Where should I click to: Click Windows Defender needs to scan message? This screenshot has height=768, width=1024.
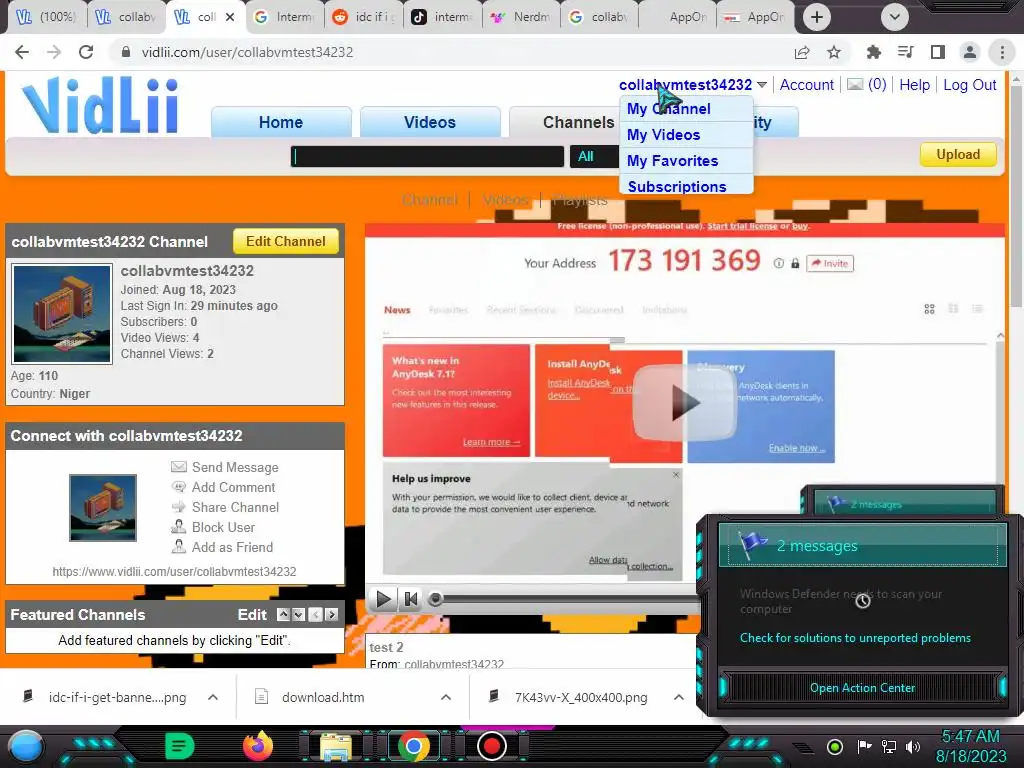click(841, 601)
